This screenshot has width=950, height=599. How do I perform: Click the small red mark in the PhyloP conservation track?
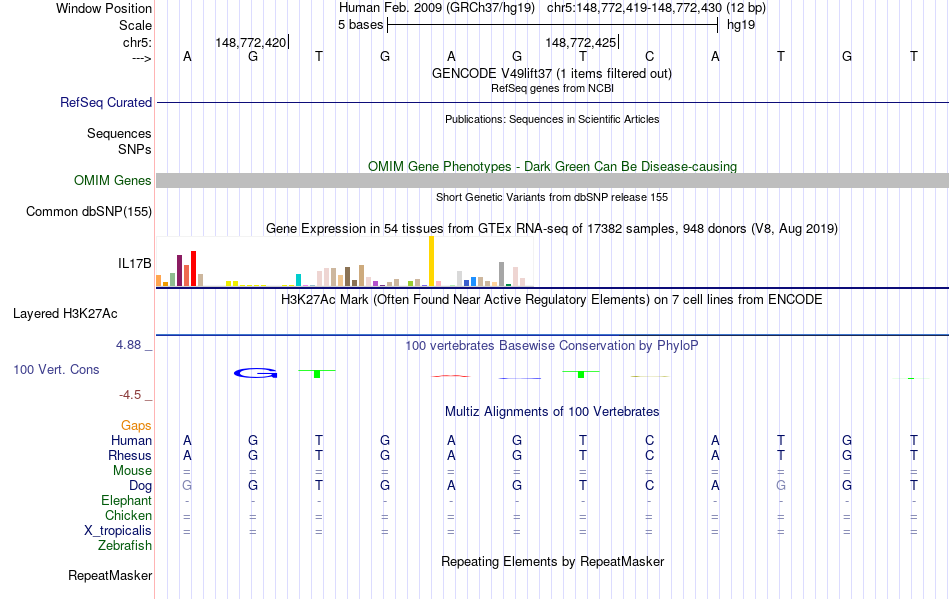click(x=451, y=376)
